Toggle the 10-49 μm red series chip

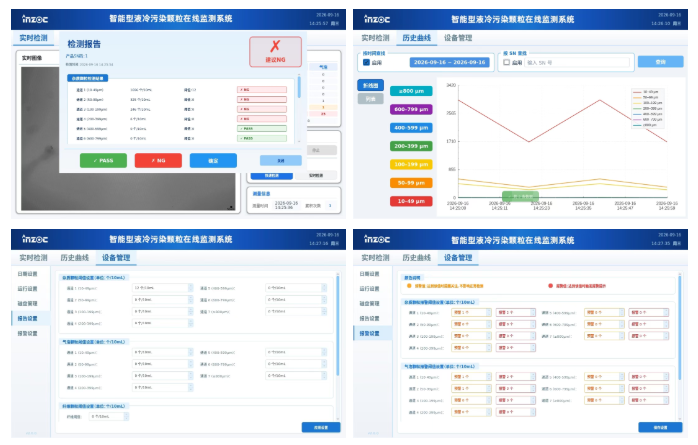tap(411, 201)
